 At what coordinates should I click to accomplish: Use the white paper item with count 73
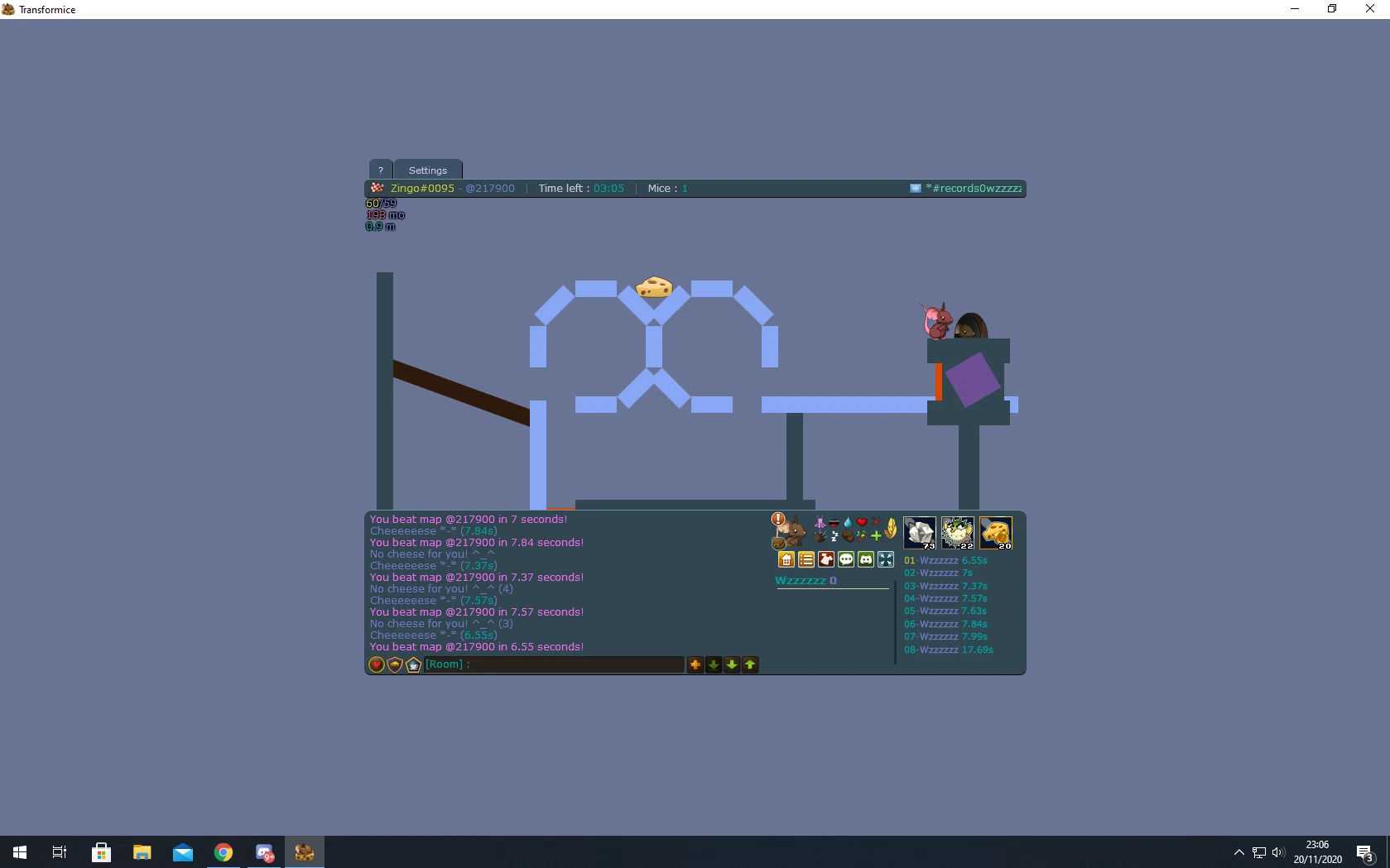click(920, 533)
